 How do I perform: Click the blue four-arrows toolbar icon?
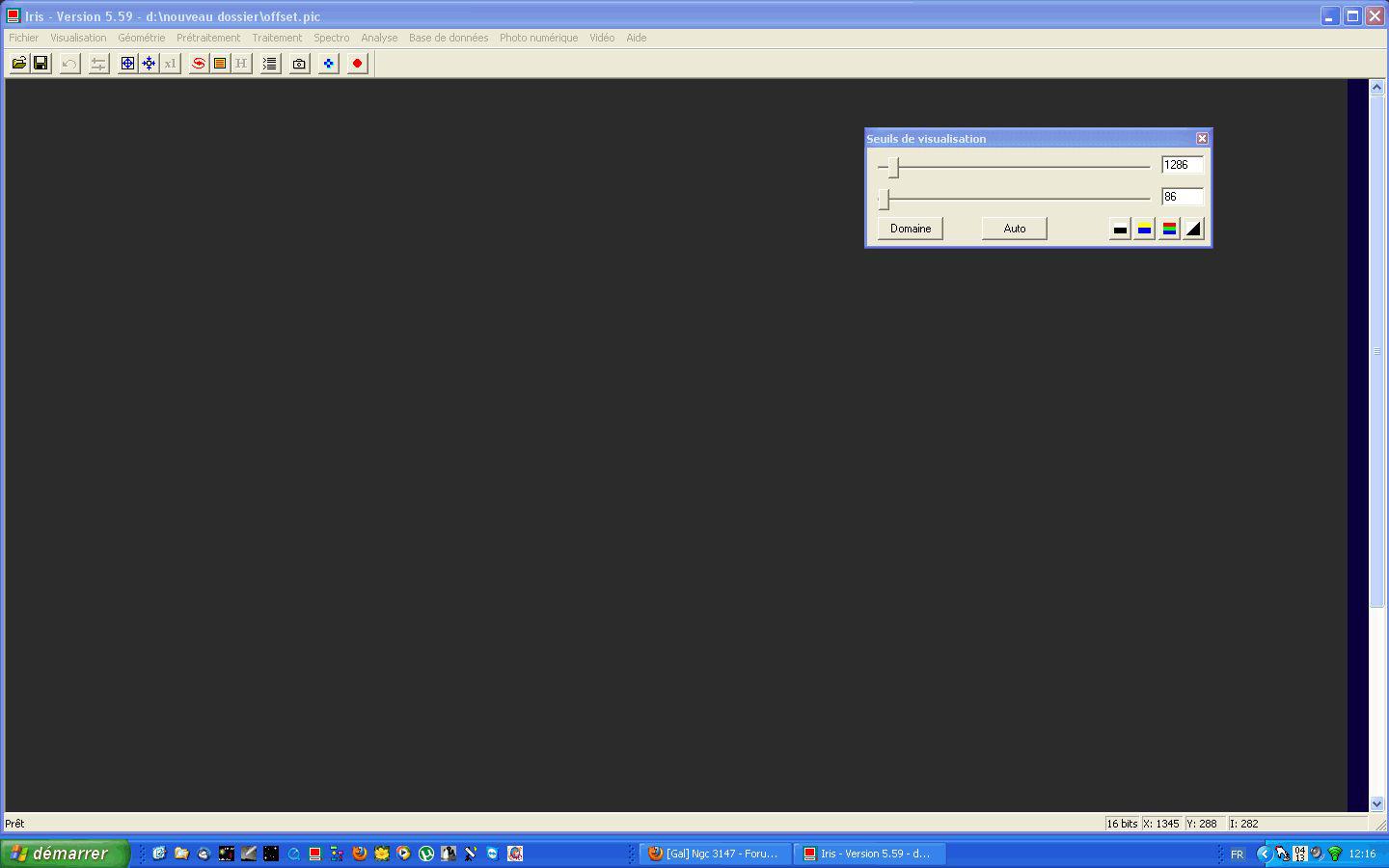click(149, 64)
